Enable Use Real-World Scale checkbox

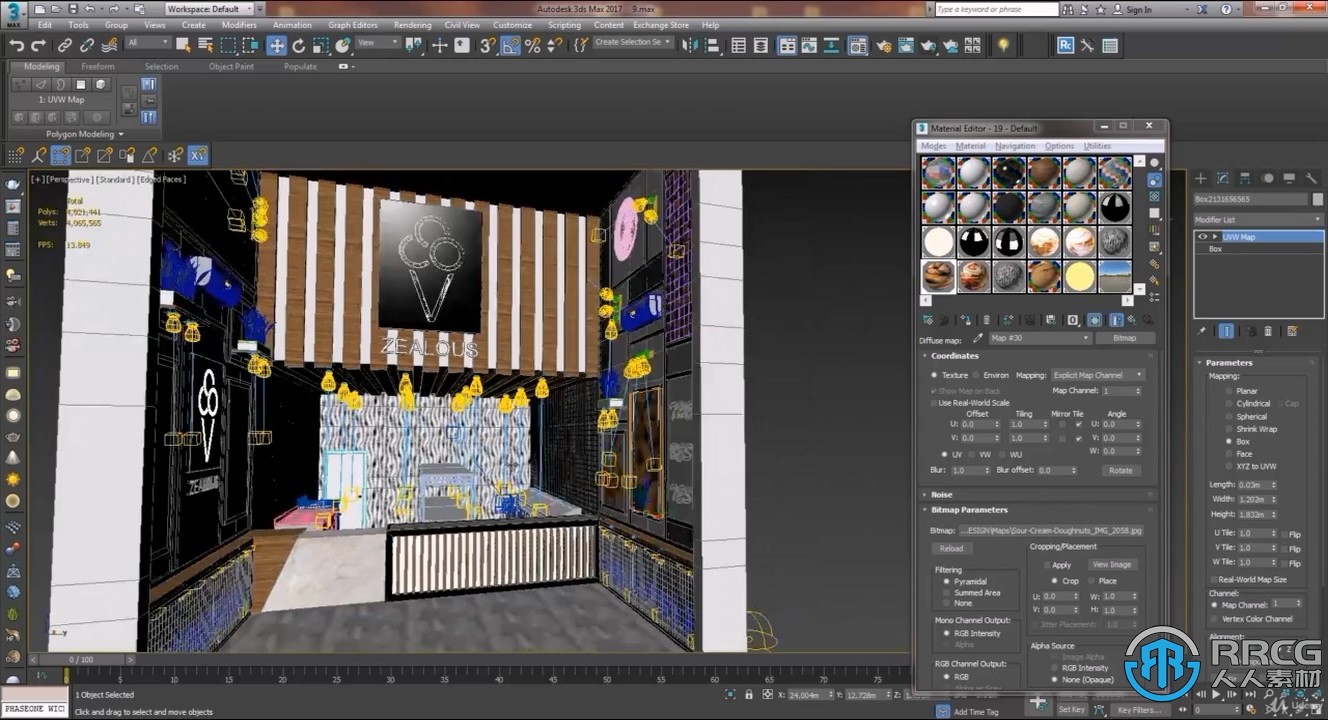(933, 403)
